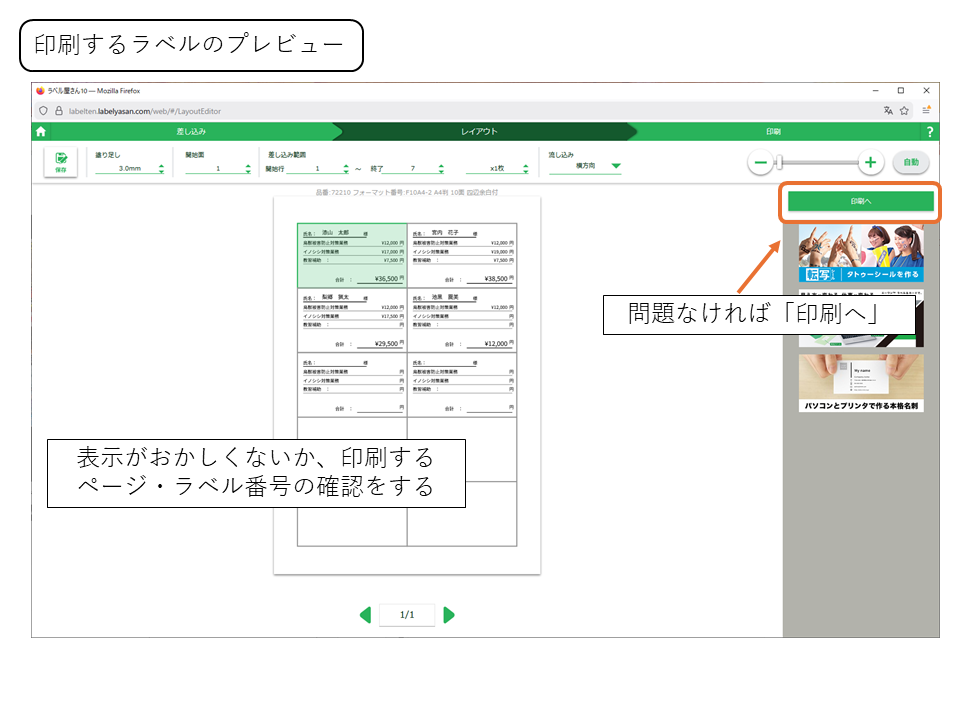This screenshot has width=960, height=720.
Task: Go to next page with right arrow
Action: coord(449,614)
